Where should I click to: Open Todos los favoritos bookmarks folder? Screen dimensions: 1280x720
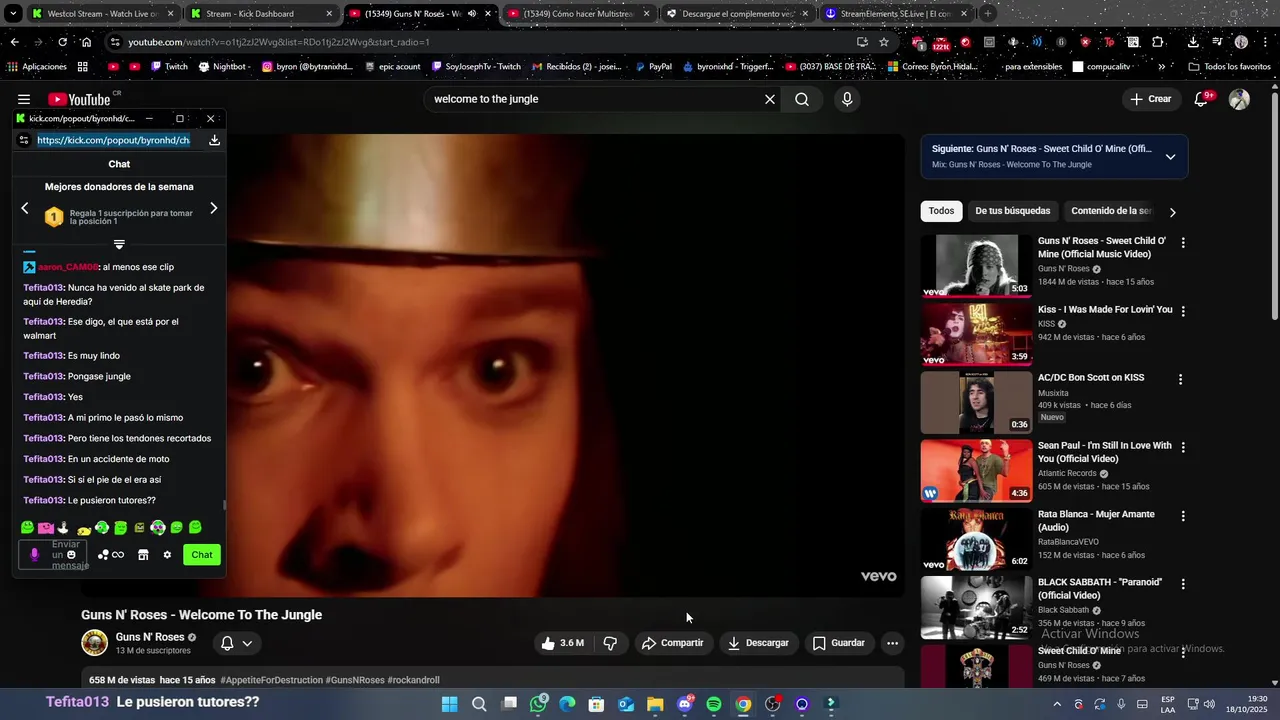(x=1229, y=67)
